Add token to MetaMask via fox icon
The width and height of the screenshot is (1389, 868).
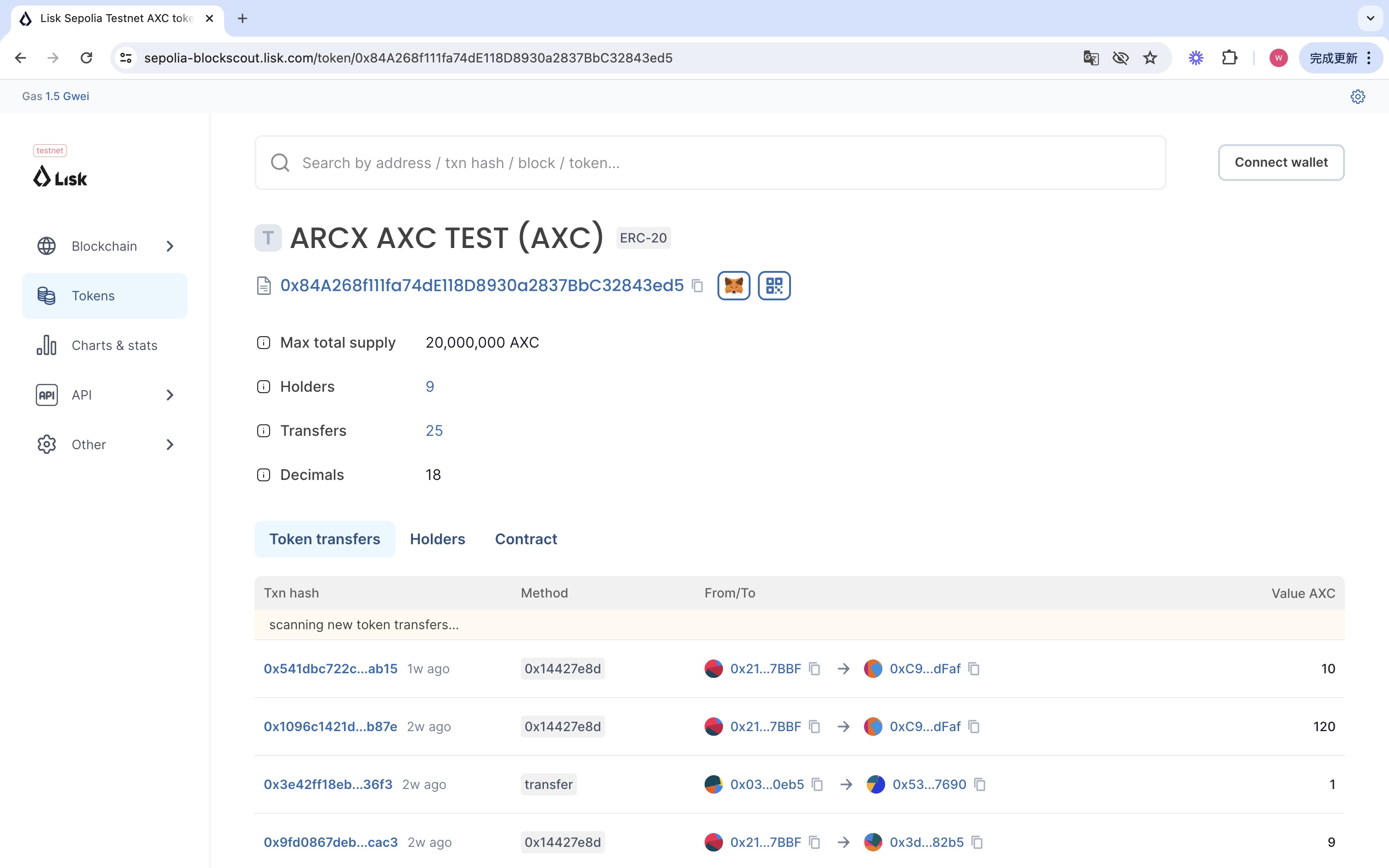click(734, 285)
